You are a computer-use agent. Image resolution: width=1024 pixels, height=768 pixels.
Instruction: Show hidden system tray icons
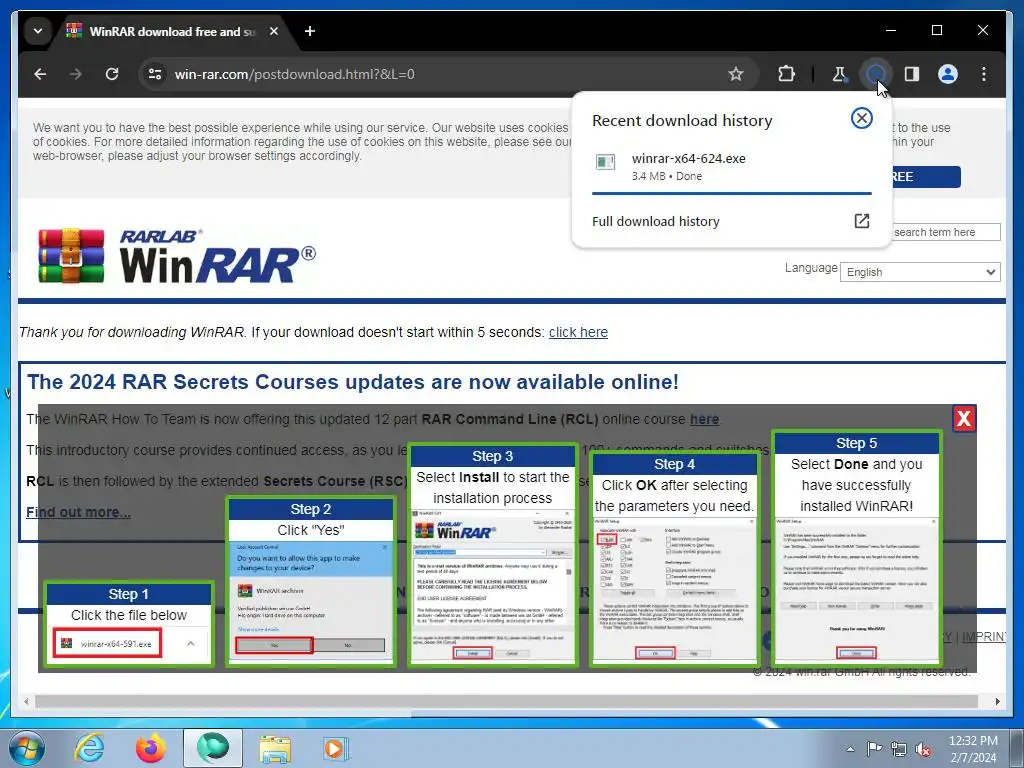(x=850, y=749)
